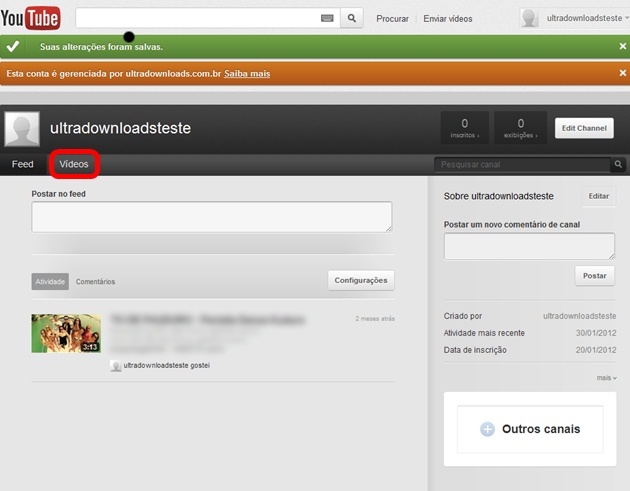
Task: Open the liked video thumbnail
Action: [x=66, y=333]
